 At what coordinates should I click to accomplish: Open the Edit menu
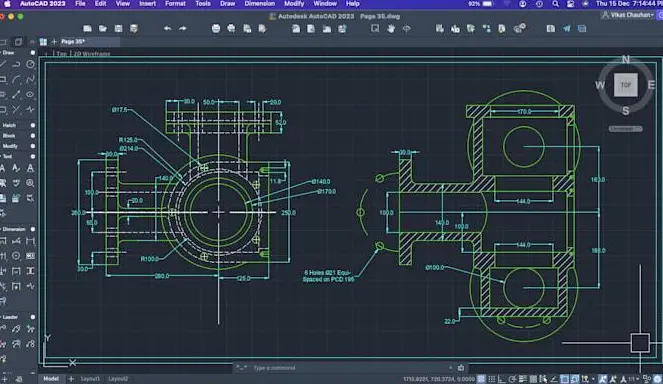100,4
